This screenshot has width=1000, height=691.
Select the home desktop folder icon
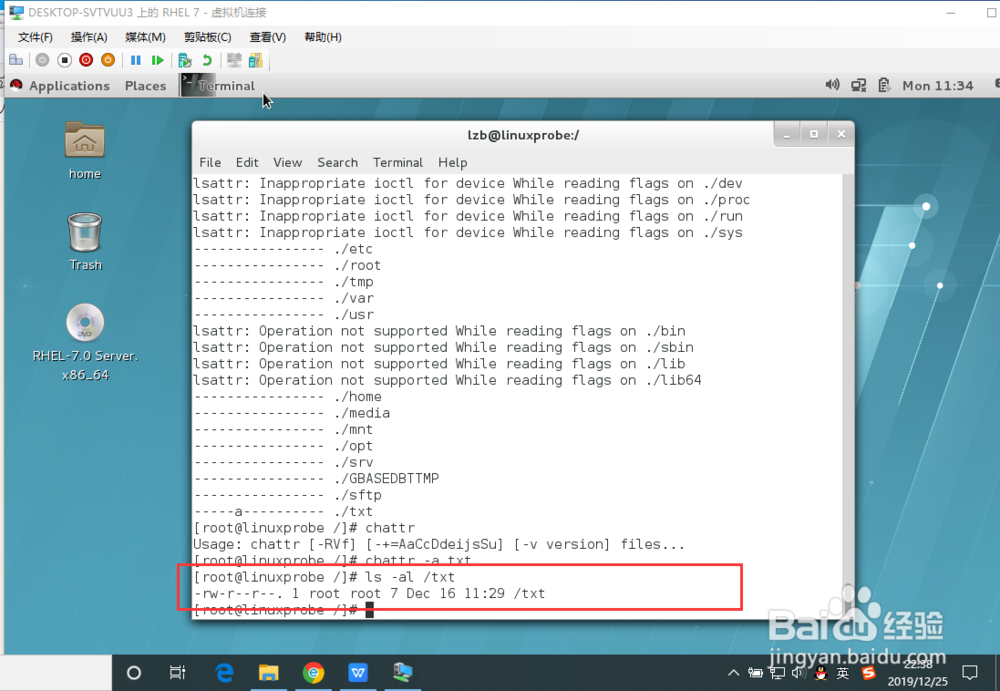pos(85,151)
